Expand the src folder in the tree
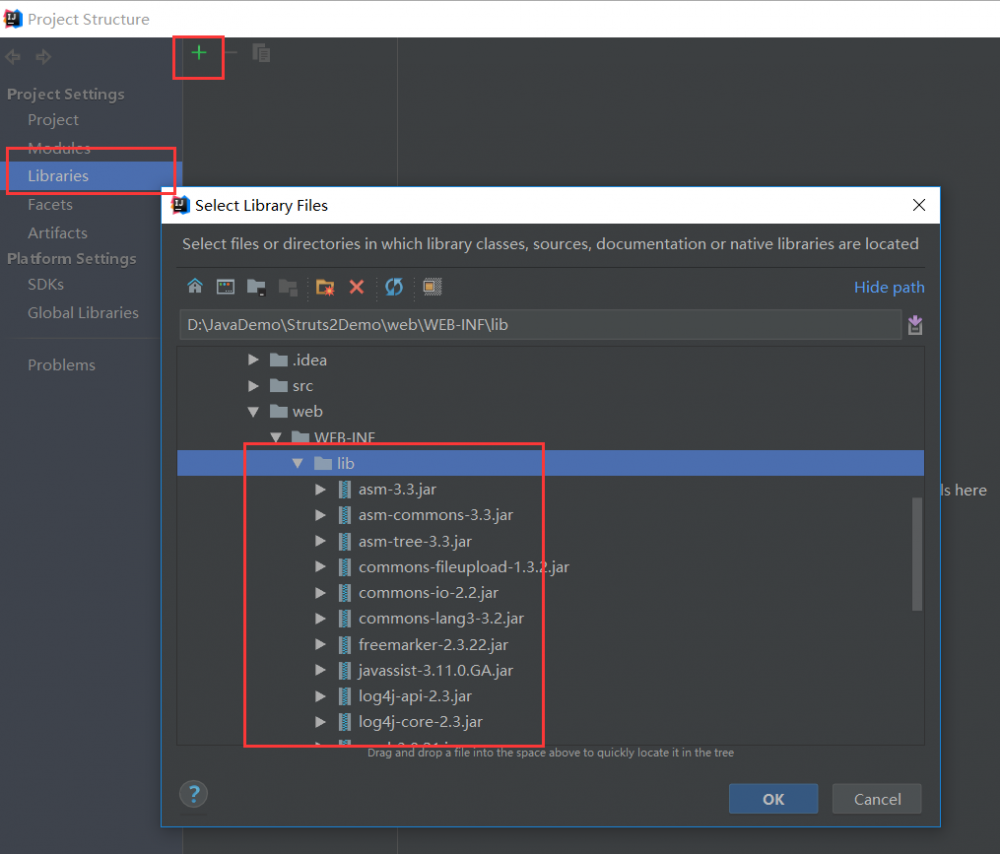Screen dimensions: 1000x854 [253, 385]
